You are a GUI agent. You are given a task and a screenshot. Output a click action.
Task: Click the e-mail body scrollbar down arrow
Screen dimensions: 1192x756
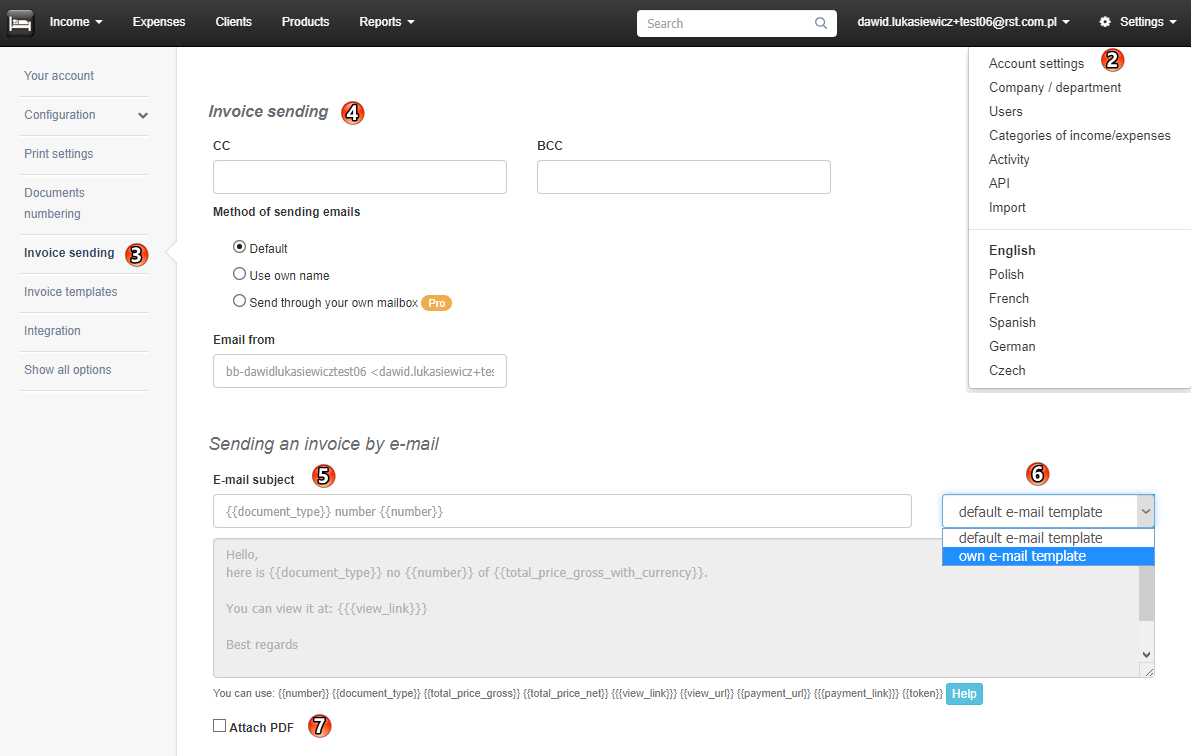(1146, 654)
